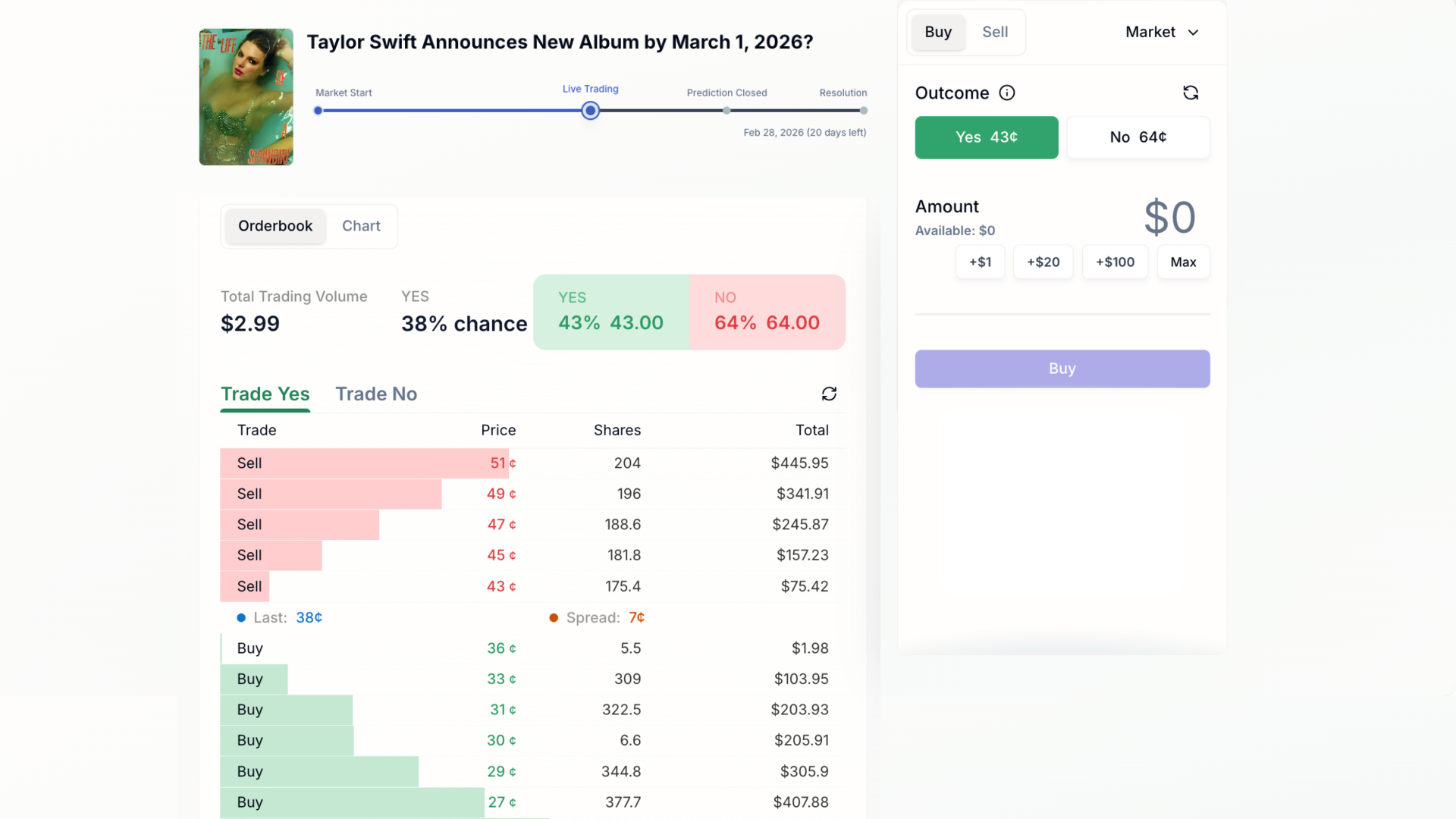
Task: Click the Outcome info icon
Action: 1007,93
